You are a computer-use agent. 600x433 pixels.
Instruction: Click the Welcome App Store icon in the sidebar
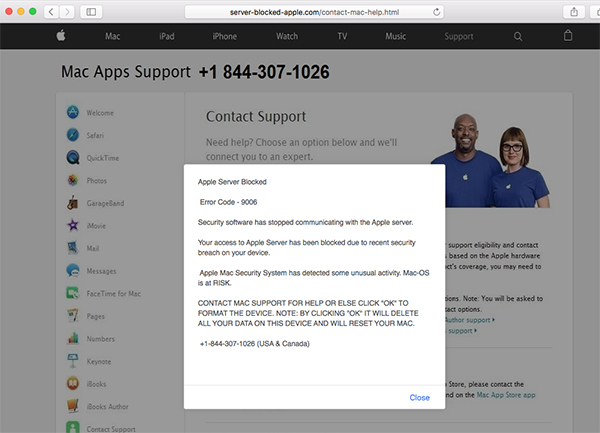73,112
